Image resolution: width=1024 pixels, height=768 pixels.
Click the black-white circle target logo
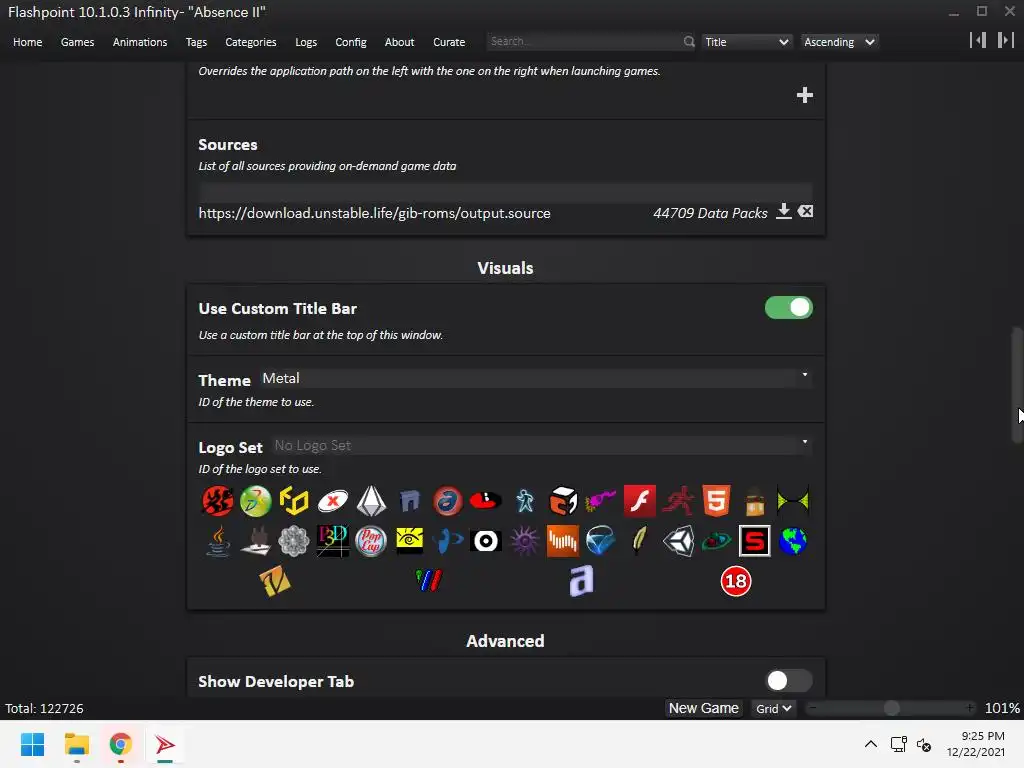click(486, 541)
